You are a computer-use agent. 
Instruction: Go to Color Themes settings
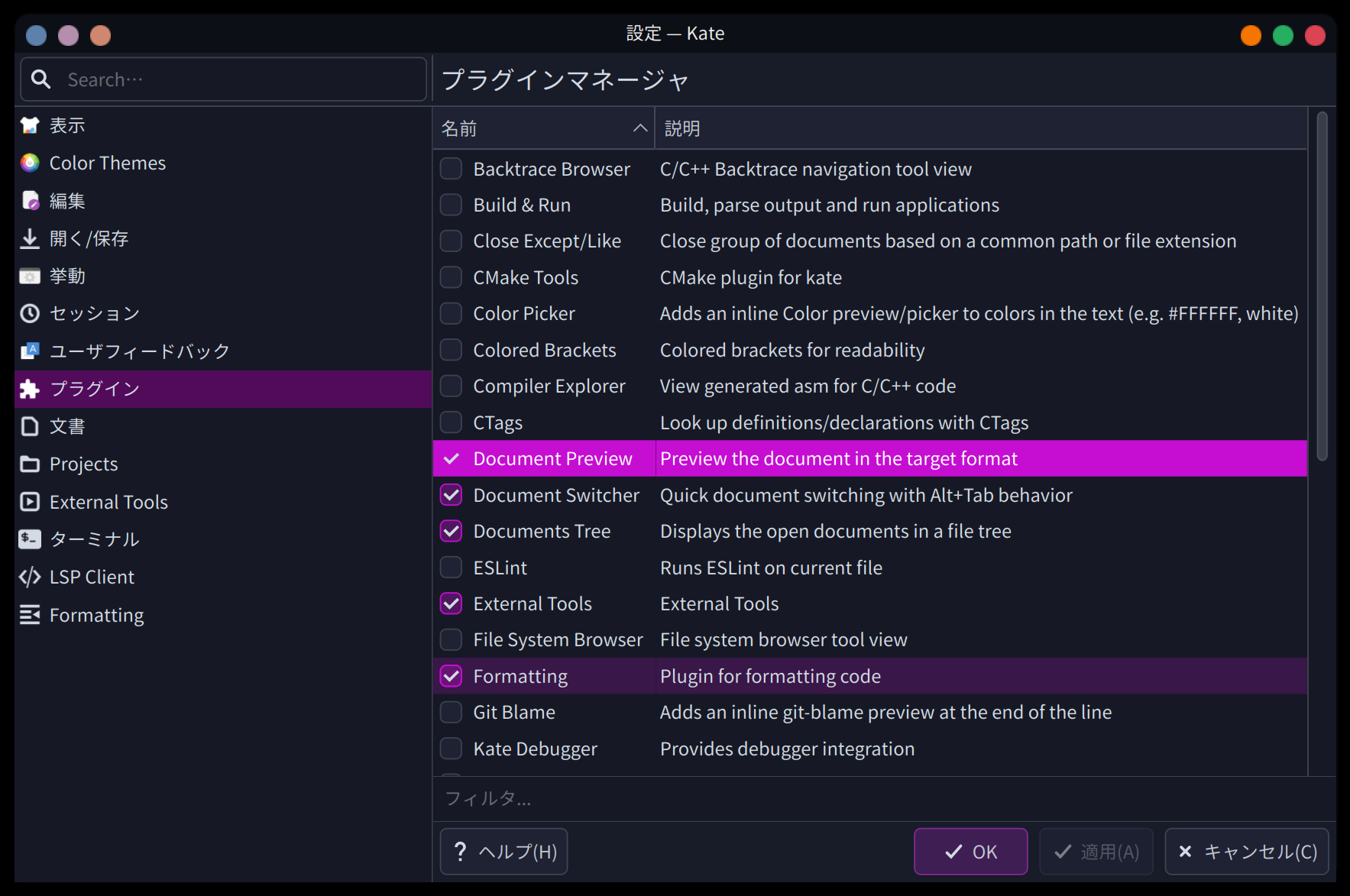coord(223,163)
